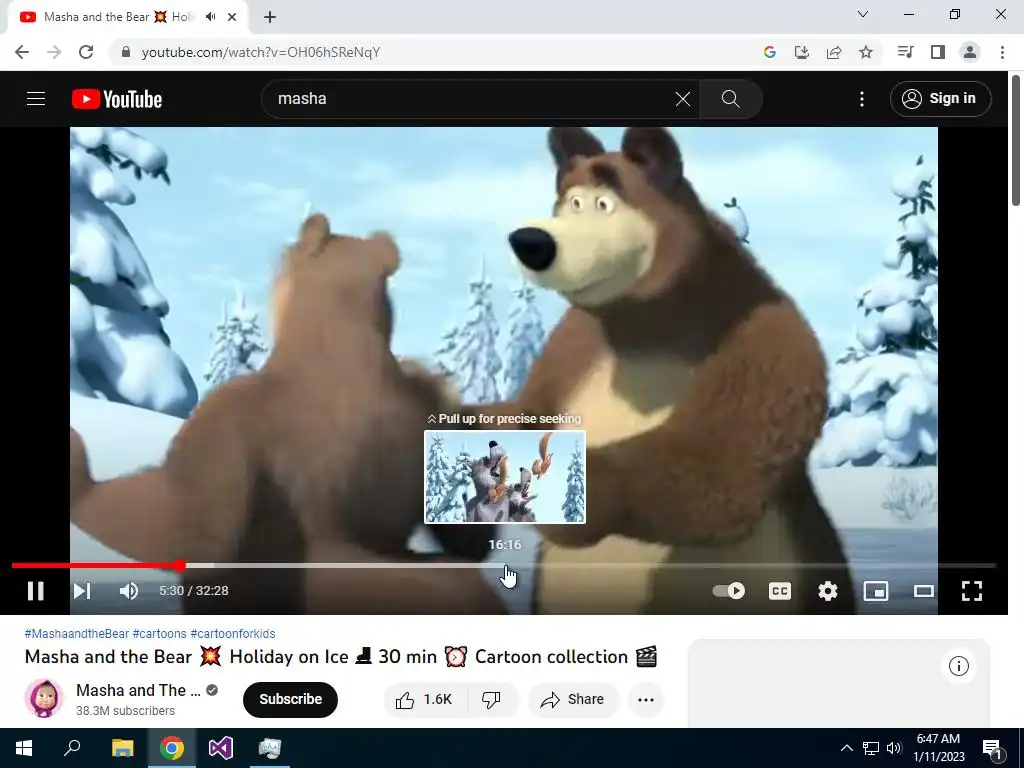The width and height of the screenshot is (1024, 768).
Task: Open the tab search dropdown arrow
Action: click(x=863, y=14)
